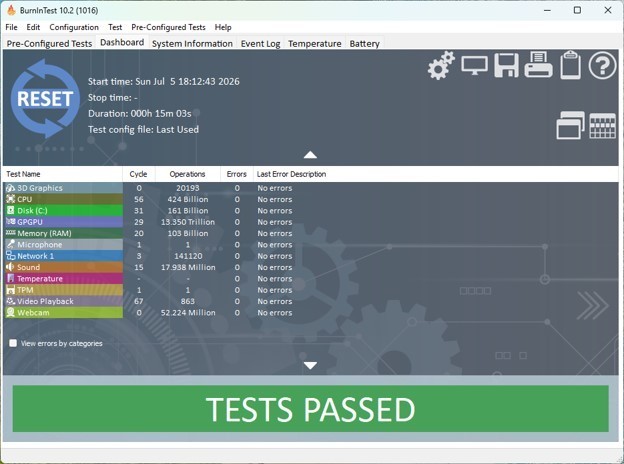The image size is (624, 464).
Task: Click the BurnInTest flame title icon
Action: [12, 10]
